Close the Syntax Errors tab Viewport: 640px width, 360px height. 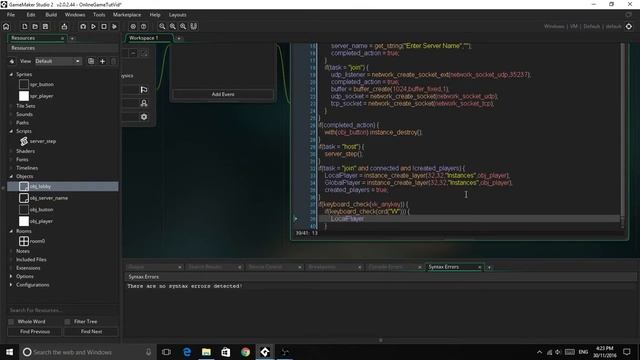[x=480, y=267]
